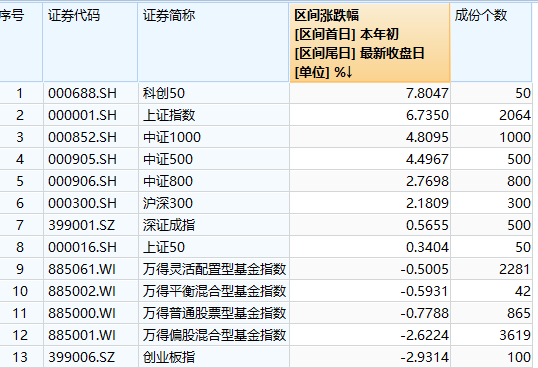Click constituent count 42

[x=523, y=291]
